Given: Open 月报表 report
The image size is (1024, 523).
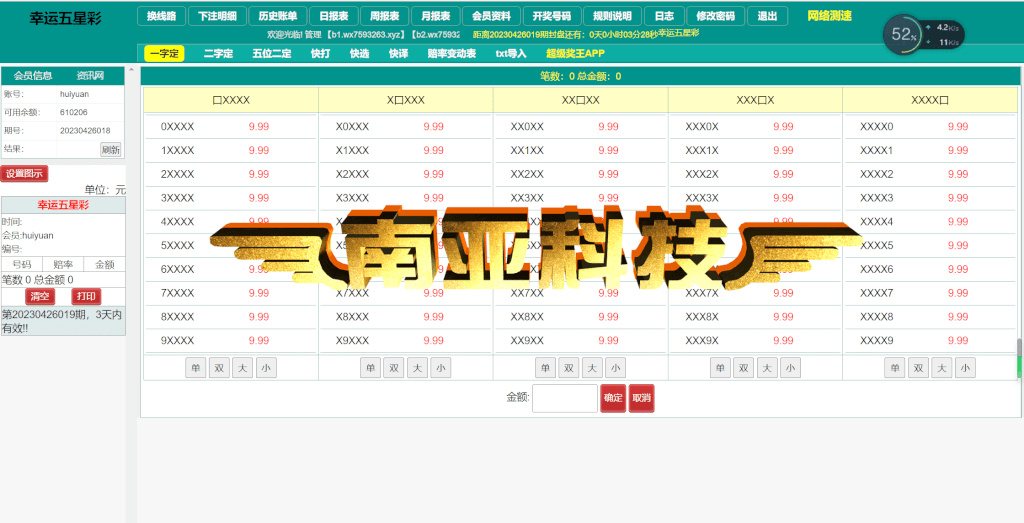Looking at the screenshot, I should 436,16.
